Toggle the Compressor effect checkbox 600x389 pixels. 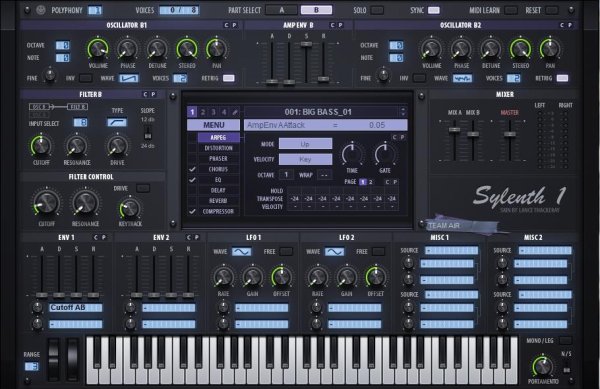(192, 211)
